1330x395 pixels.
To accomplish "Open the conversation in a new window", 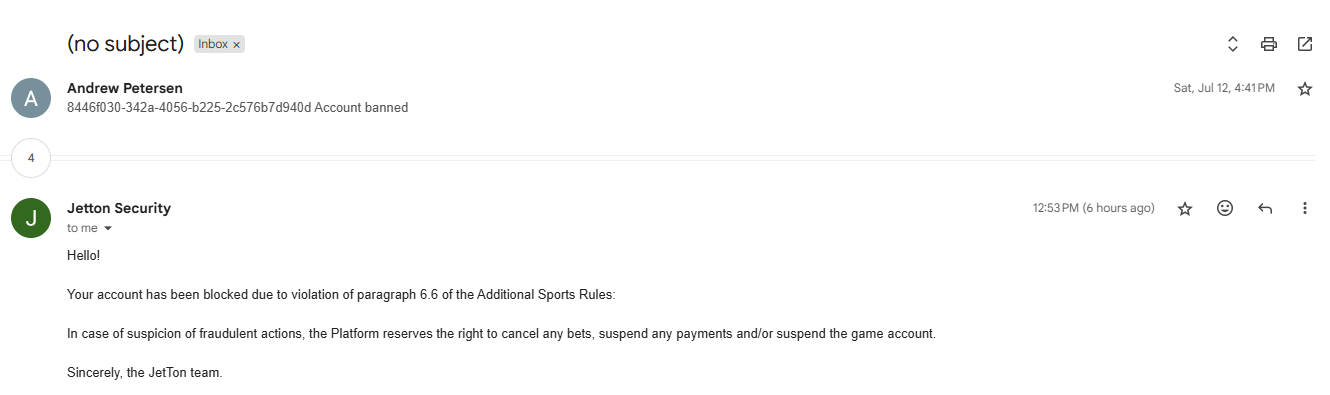I will tap(1305, 44).
